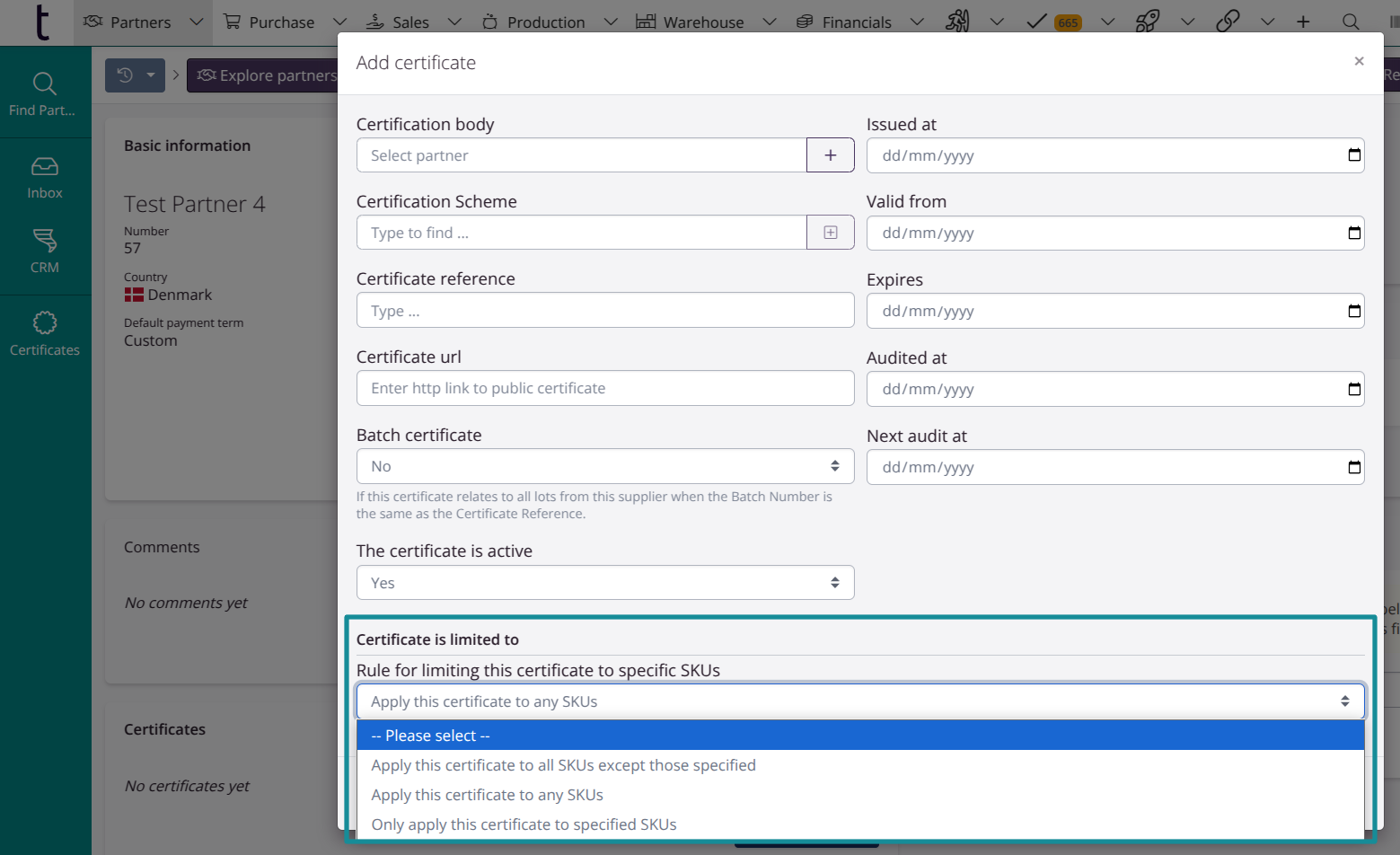Image resolution: width=1400 pixels, height=855 pixels.
Task: Click the history icon beside the breadcrumb
Action: pos(128,75)
